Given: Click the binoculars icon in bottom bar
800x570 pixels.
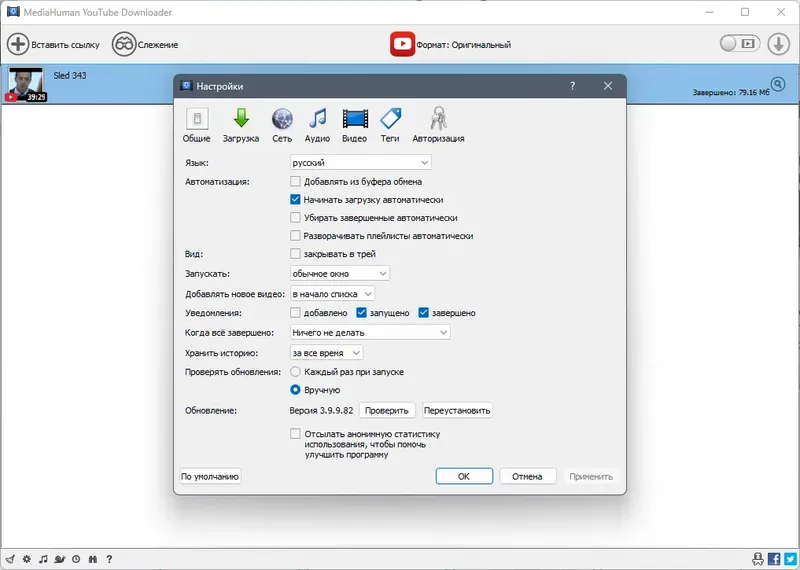Looking at the screenshot, I should [x=93, y=559].
